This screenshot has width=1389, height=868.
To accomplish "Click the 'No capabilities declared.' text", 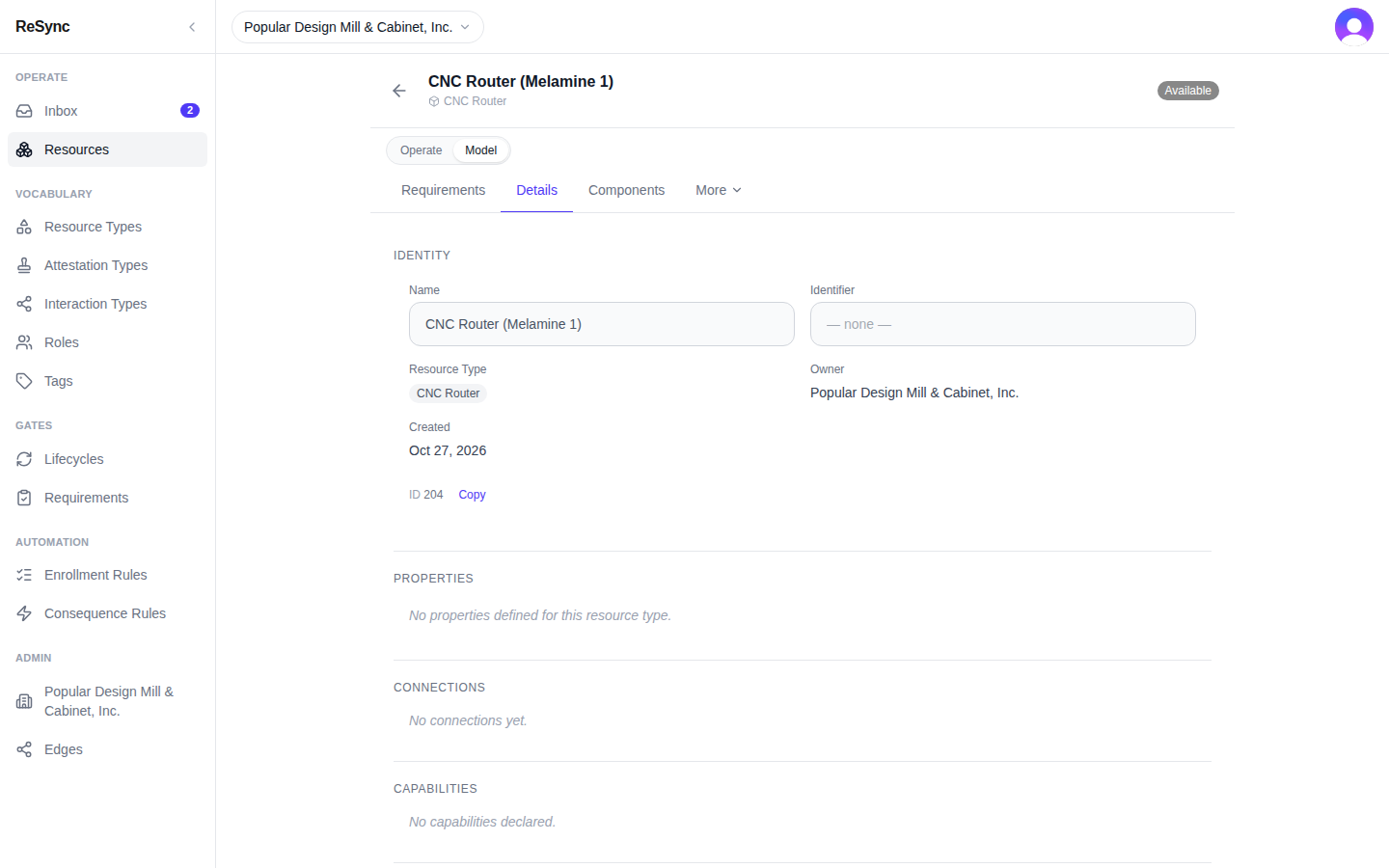I will (482, 822).
